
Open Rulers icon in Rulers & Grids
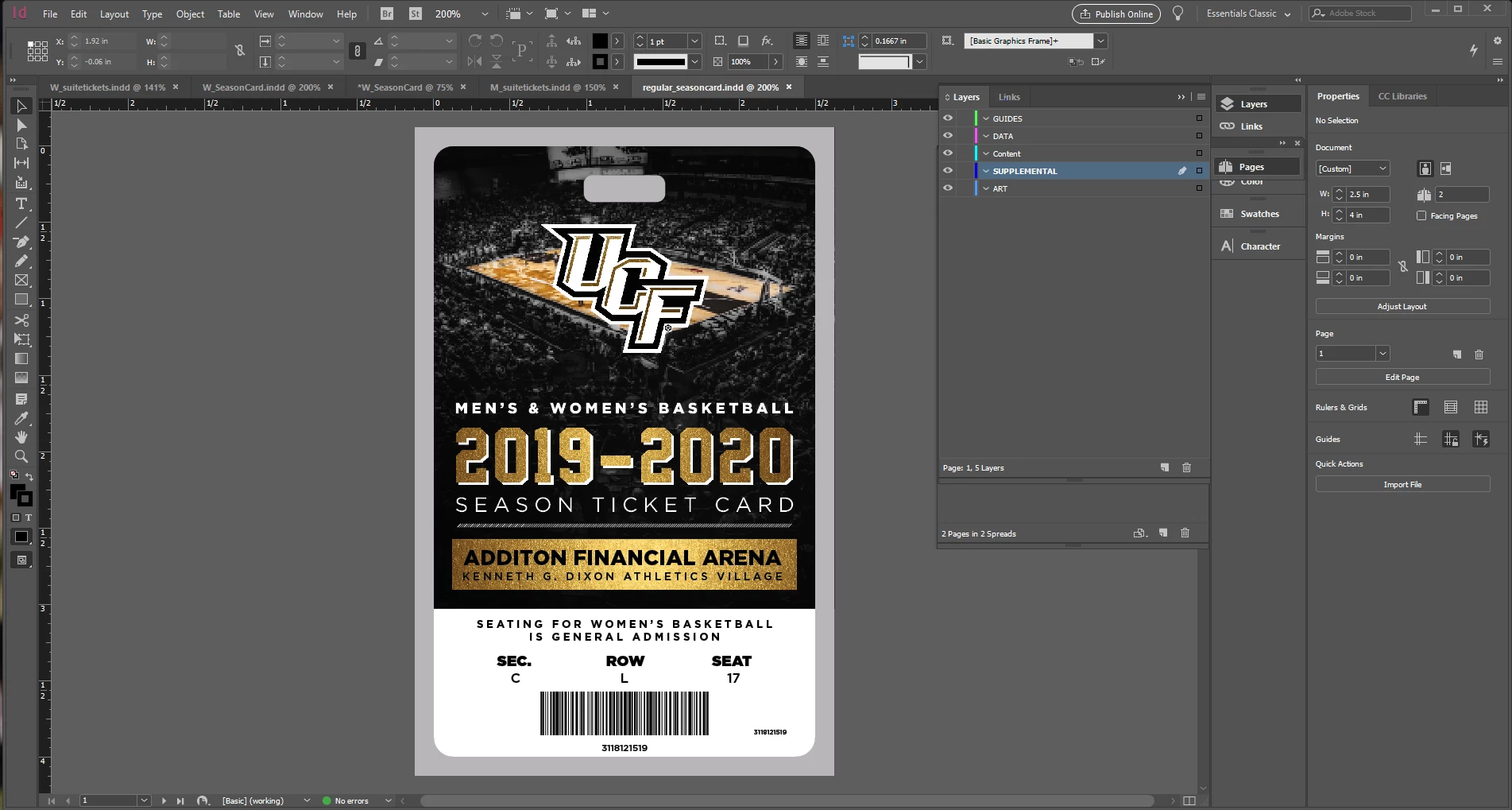pos(1421,407)
